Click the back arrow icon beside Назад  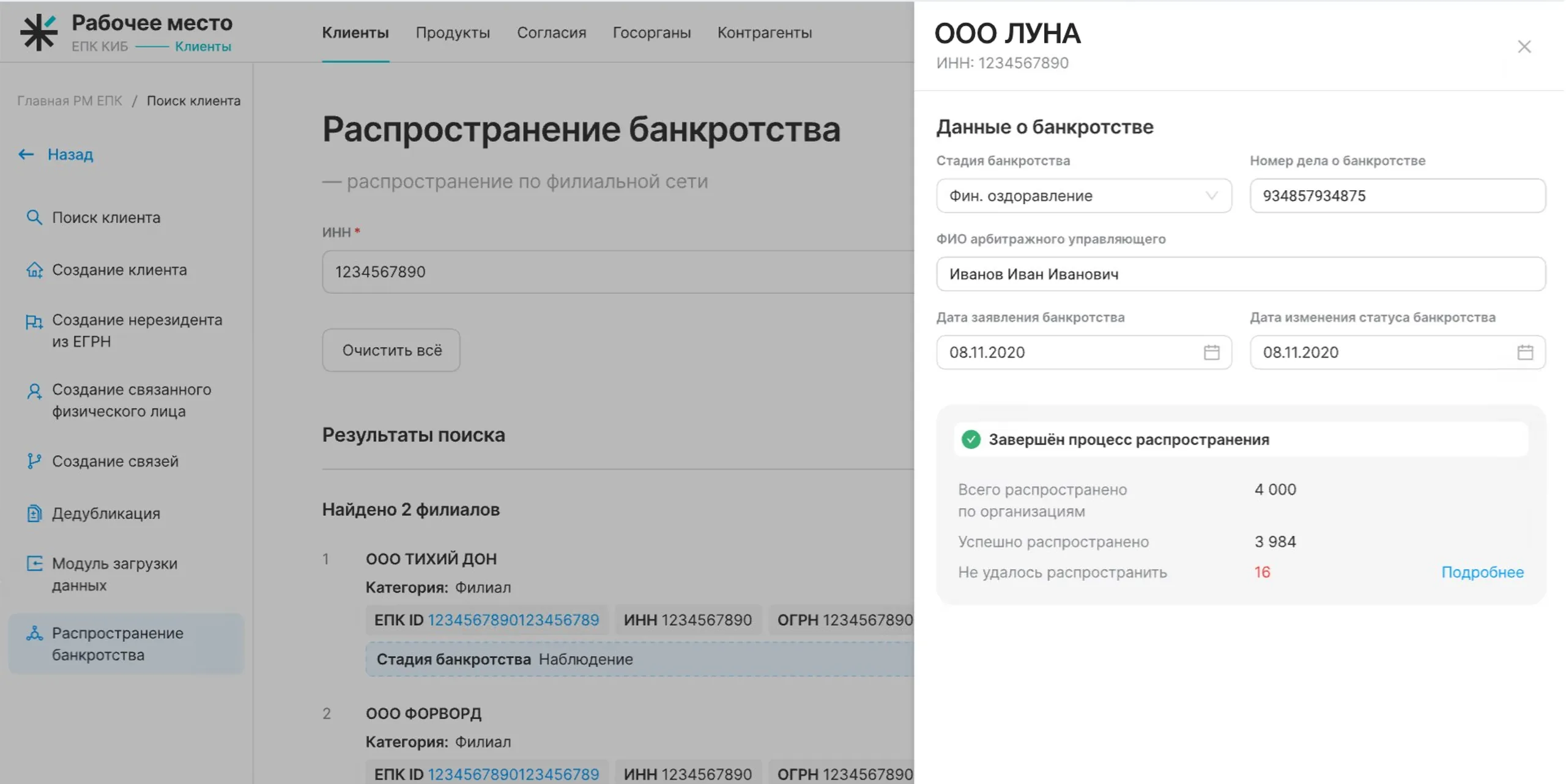26,154
